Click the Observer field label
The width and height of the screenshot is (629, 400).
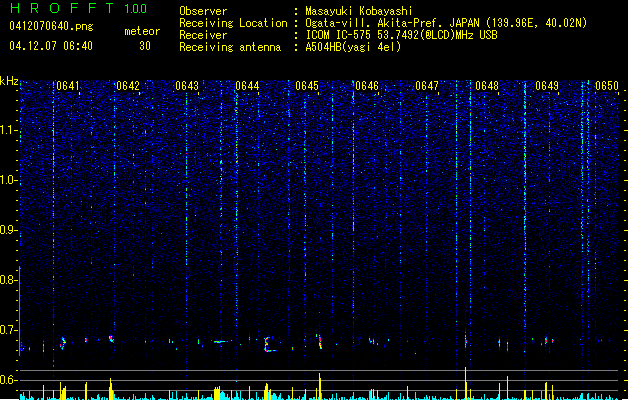tap(203, 11)
